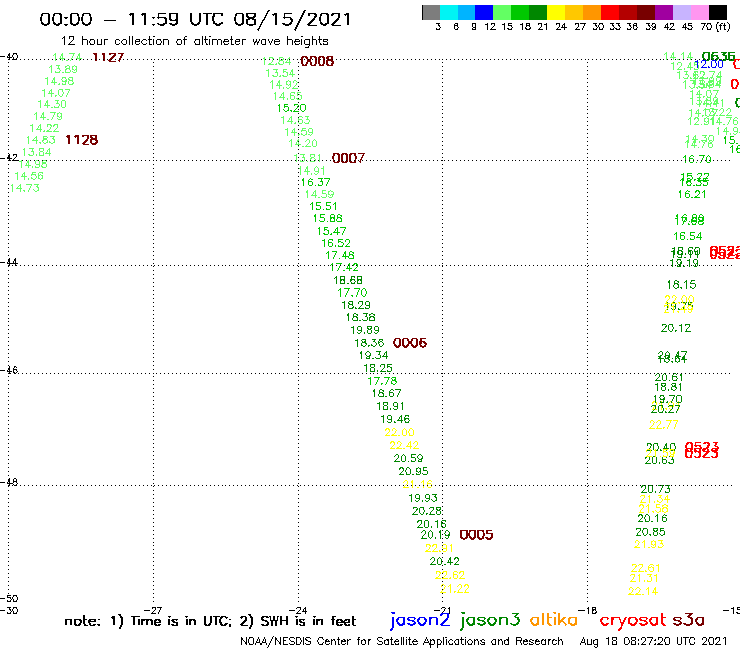The width and height of the screenshot is (740, 650).
Task: Click the yellow wave height value '21.22'
Action: tap(455, 589)
